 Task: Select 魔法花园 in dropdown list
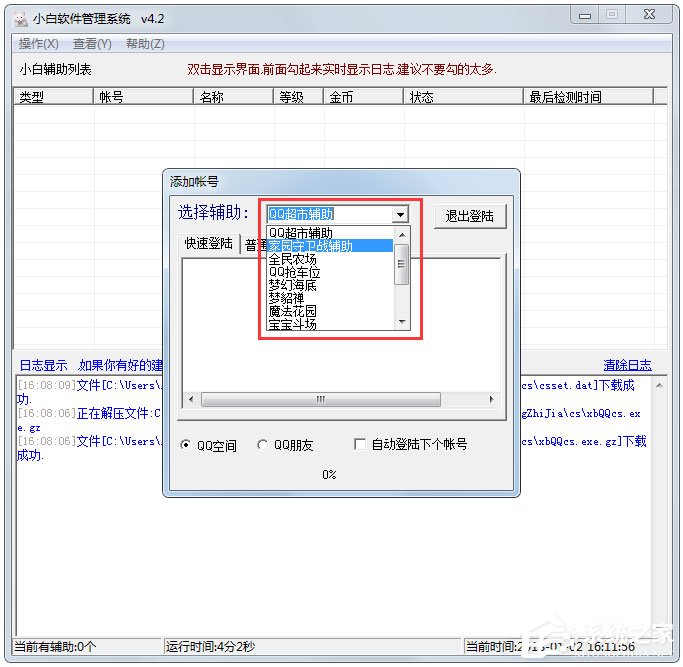[x=330, y=311]
